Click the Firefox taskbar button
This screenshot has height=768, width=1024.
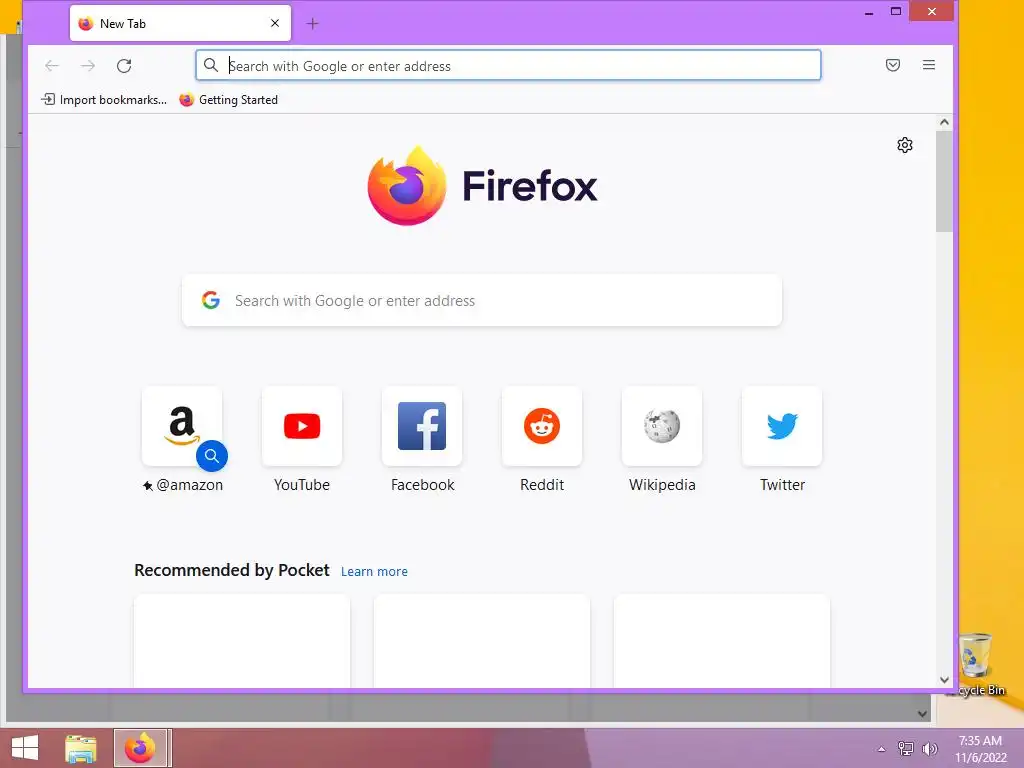click(x=142, y=748)
